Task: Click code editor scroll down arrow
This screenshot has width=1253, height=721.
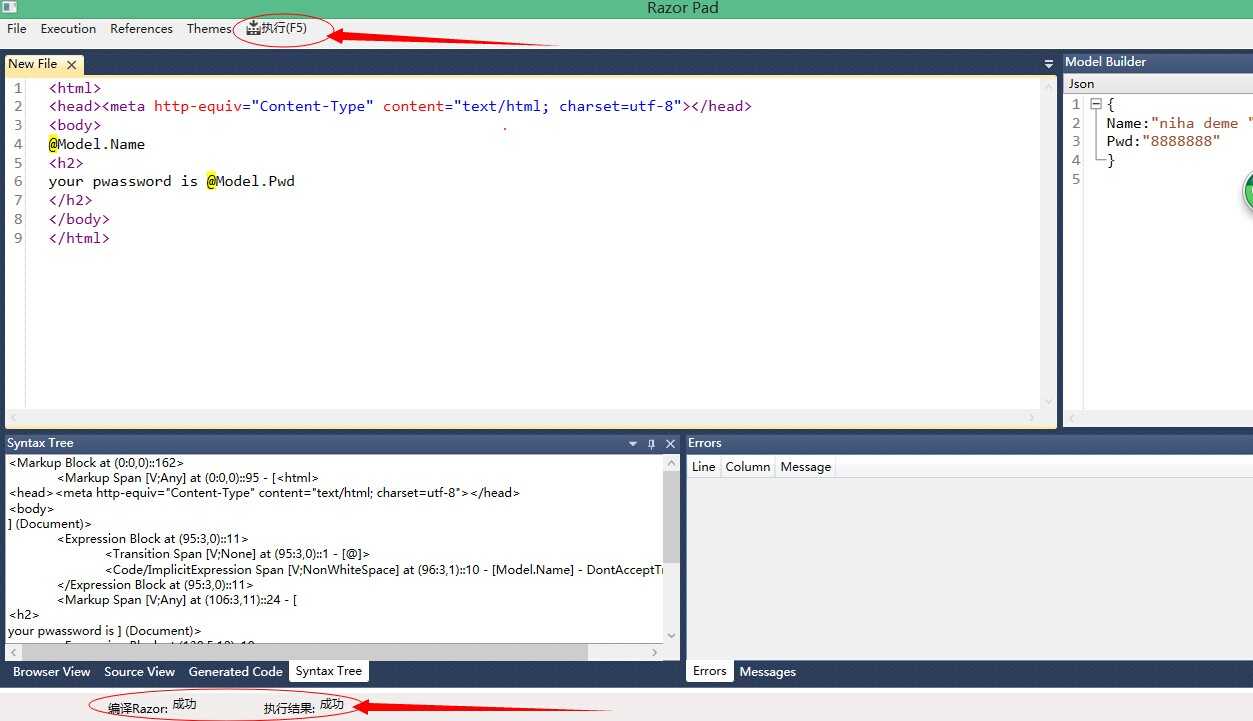Action: click(x=1049, y=401)
